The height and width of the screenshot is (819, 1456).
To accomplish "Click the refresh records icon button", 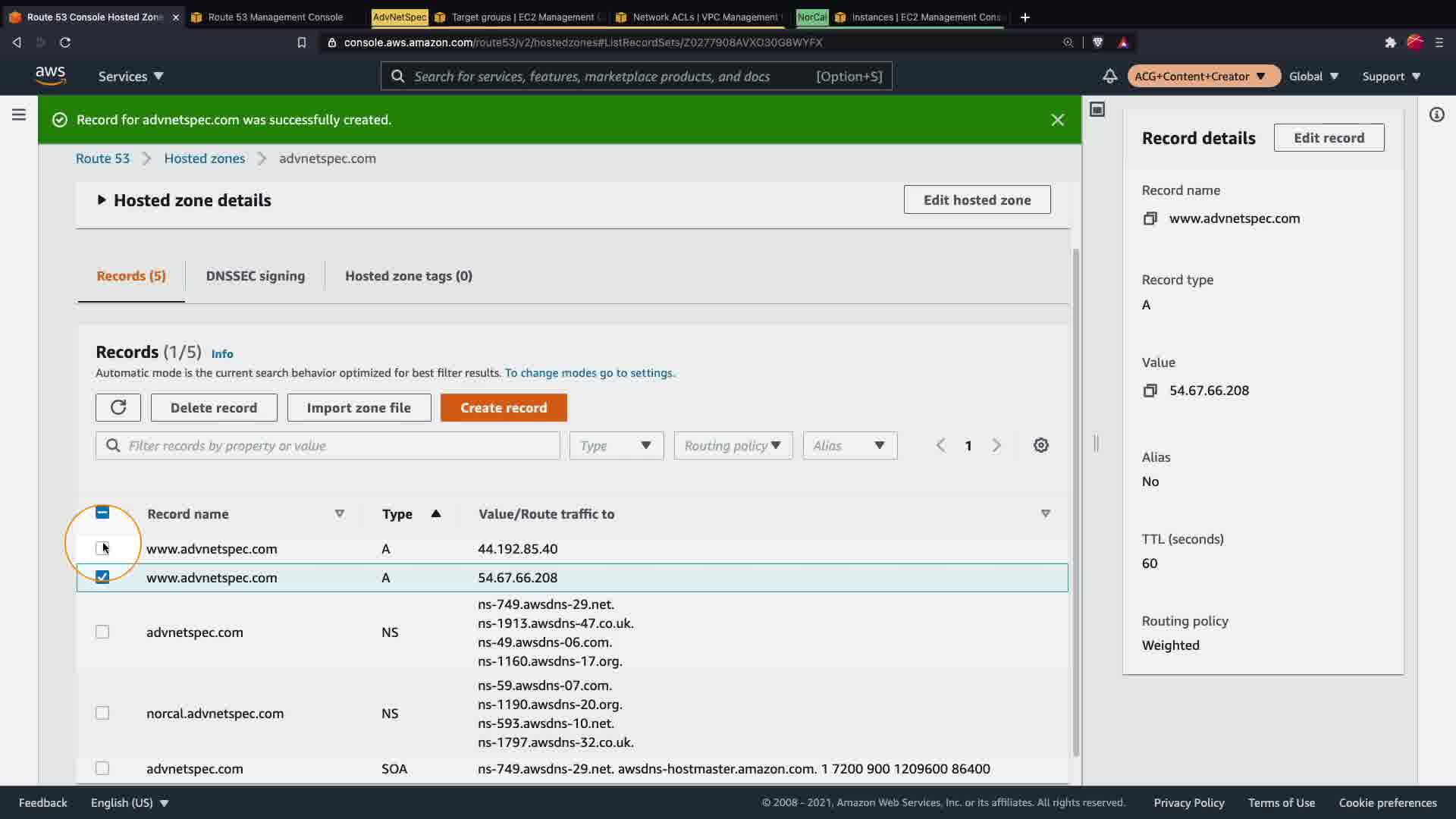I will (x=118, y=407).
